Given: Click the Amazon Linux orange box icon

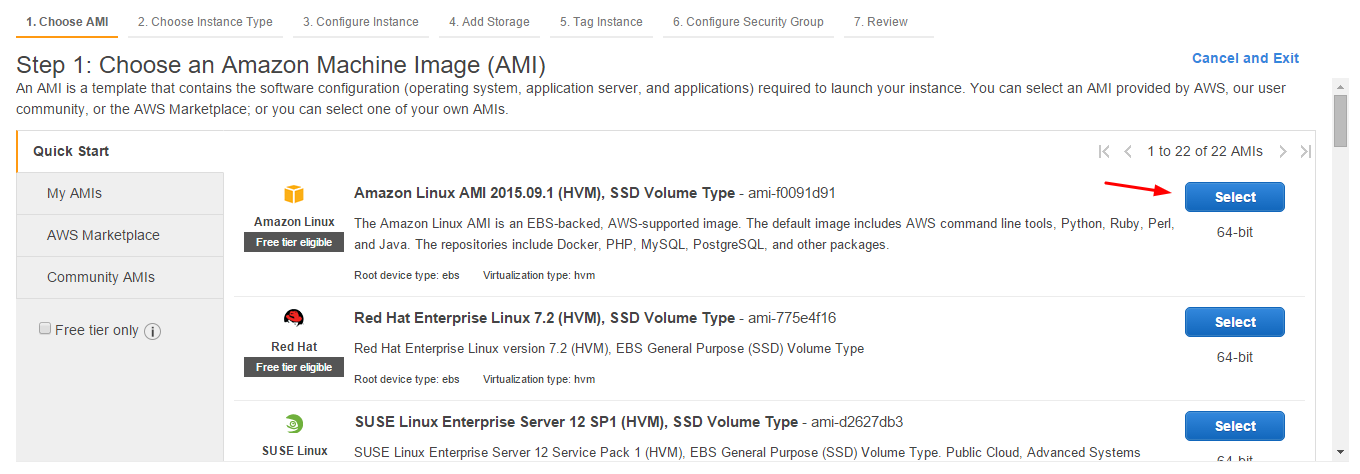Looking at the screenshot, I should pyautogui.click(x=294, y=194).
